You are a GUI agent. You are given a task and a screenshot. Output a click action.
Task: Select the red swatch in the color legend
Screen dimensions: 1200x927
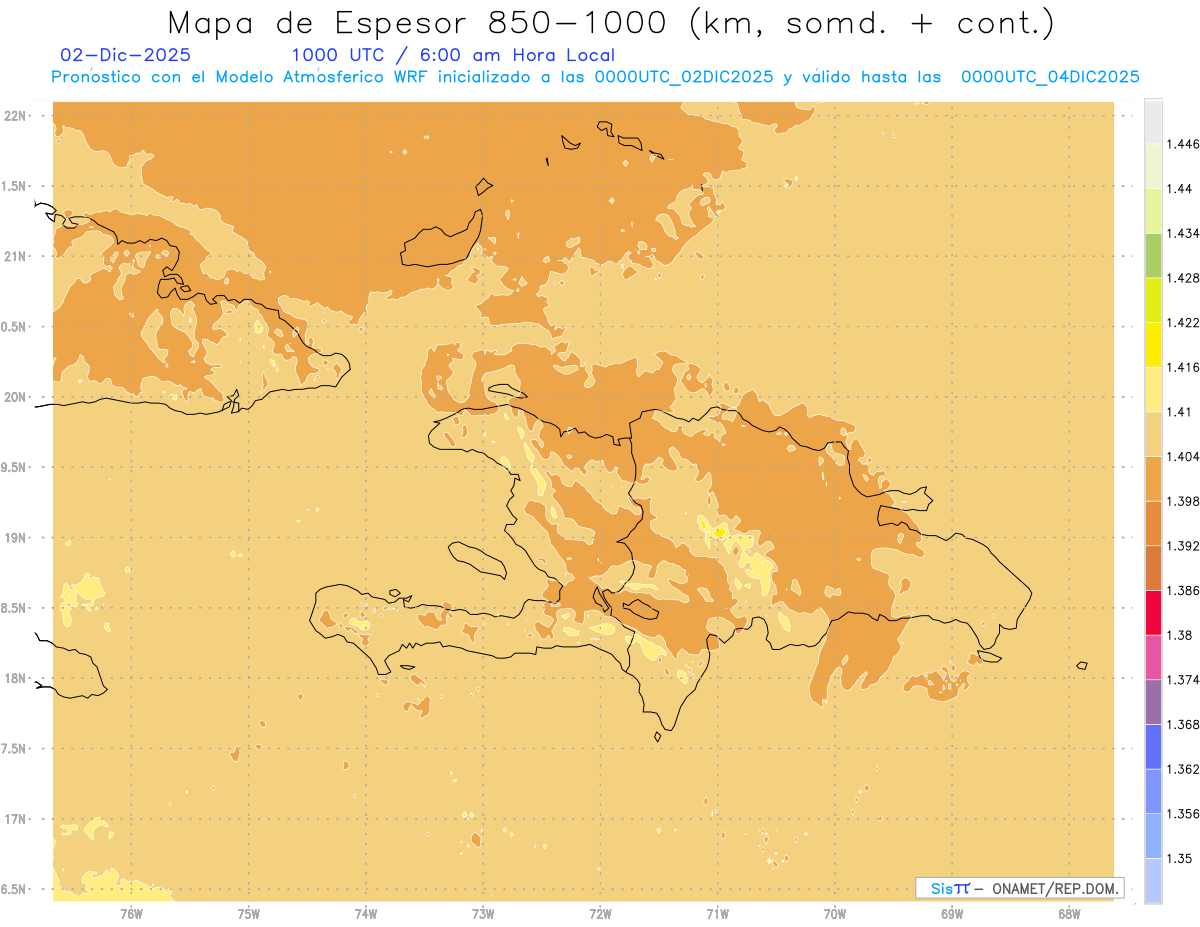pos(1153,613)
